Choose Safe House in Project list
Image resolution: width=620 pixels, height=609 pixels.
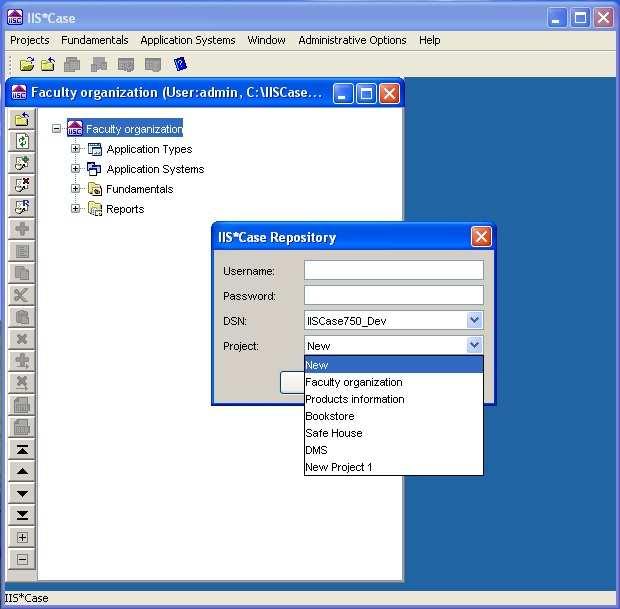(x=394, y=433)
